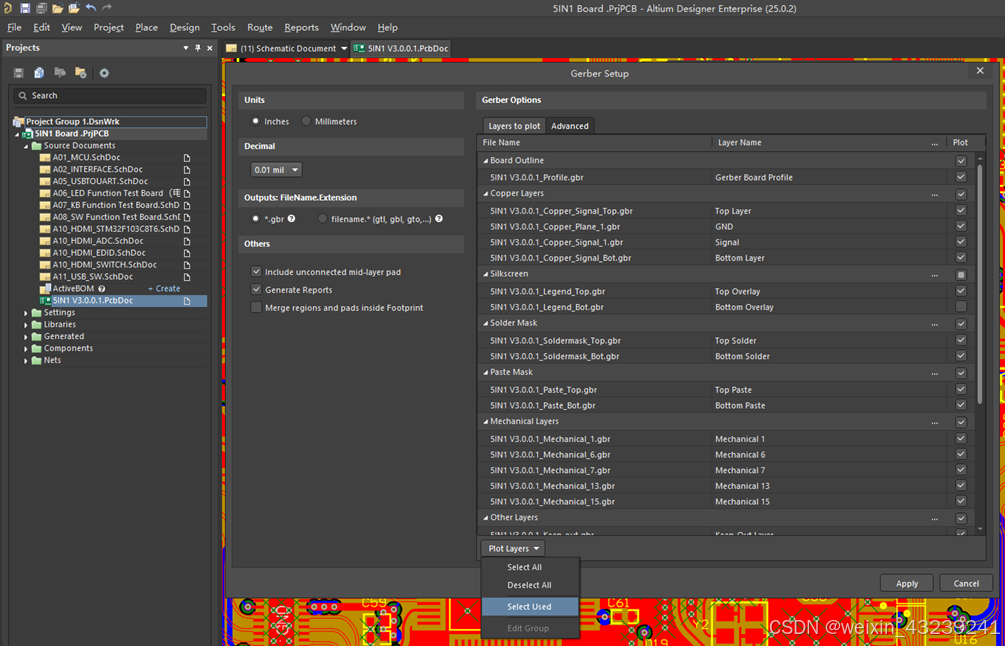Expand the Libraries folder in project tree
The image size is (1005, 646).
[x=26, y=325]
